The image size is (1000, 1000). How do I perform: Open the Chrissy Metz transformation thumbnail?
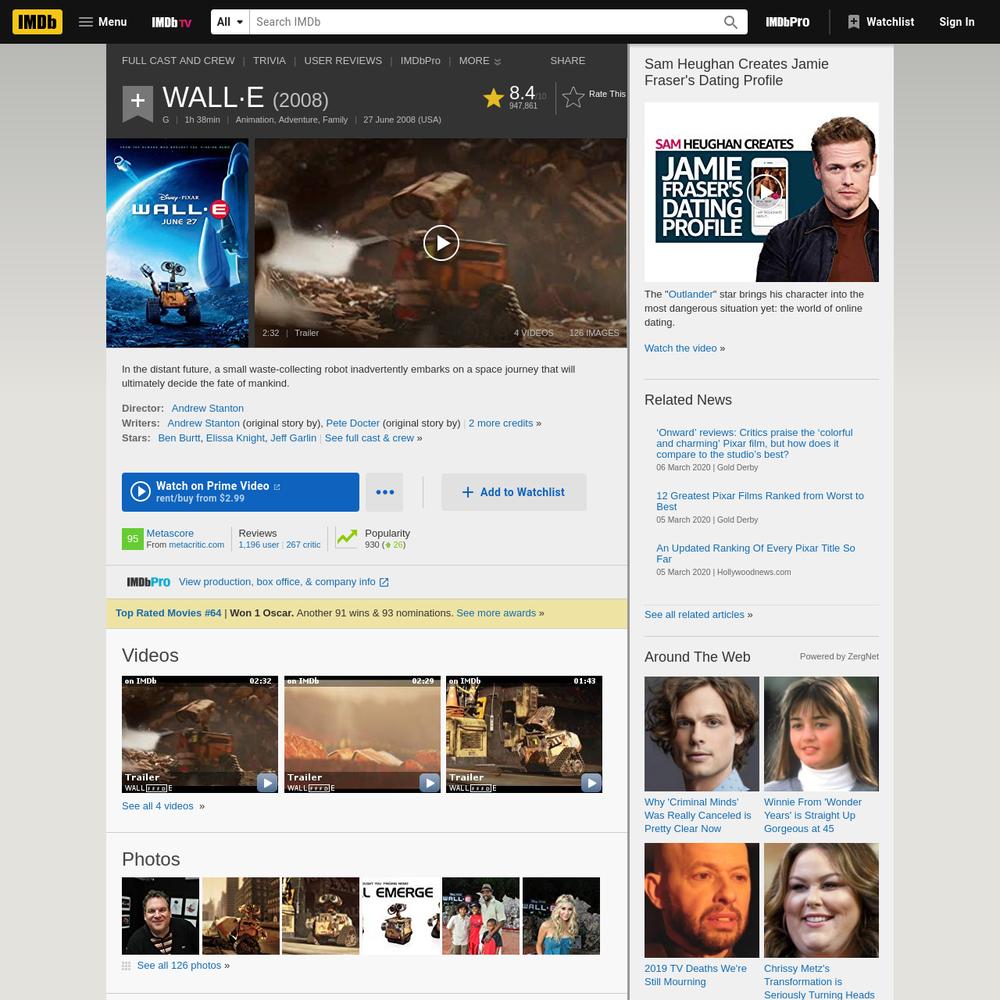tap(821, 901)
